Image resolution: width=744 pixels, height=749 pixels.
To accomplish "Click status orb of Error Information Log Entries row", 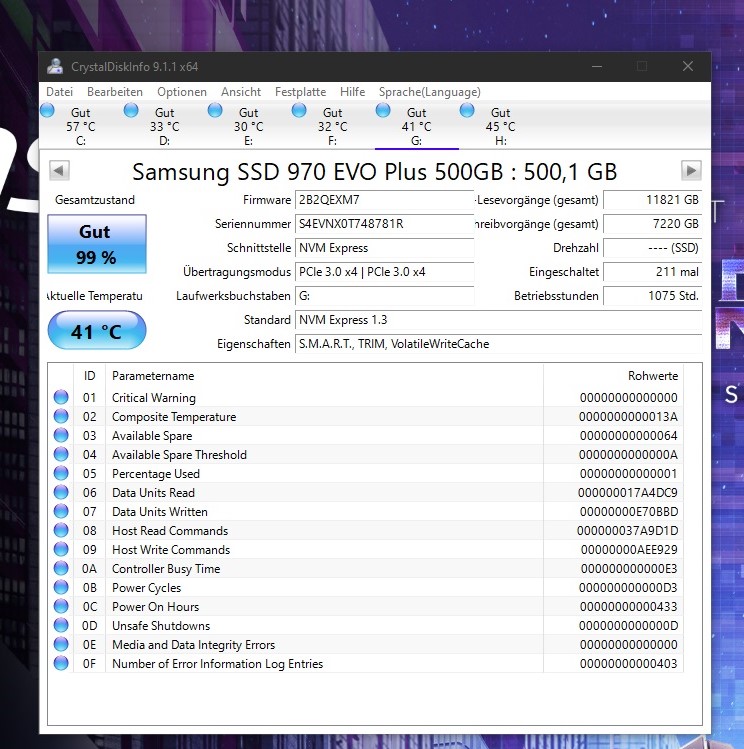I will coord(61,663).
